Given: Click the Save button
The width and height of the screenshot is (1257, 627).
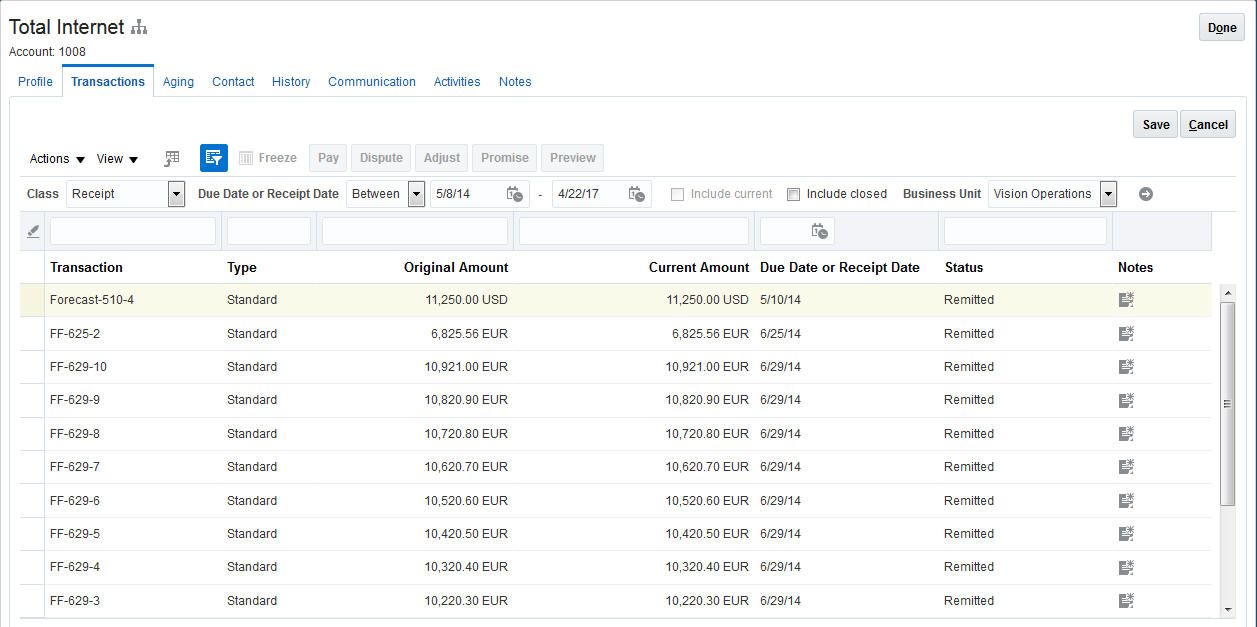Looking at the screenshot, I should click(x=1155, y=124).
